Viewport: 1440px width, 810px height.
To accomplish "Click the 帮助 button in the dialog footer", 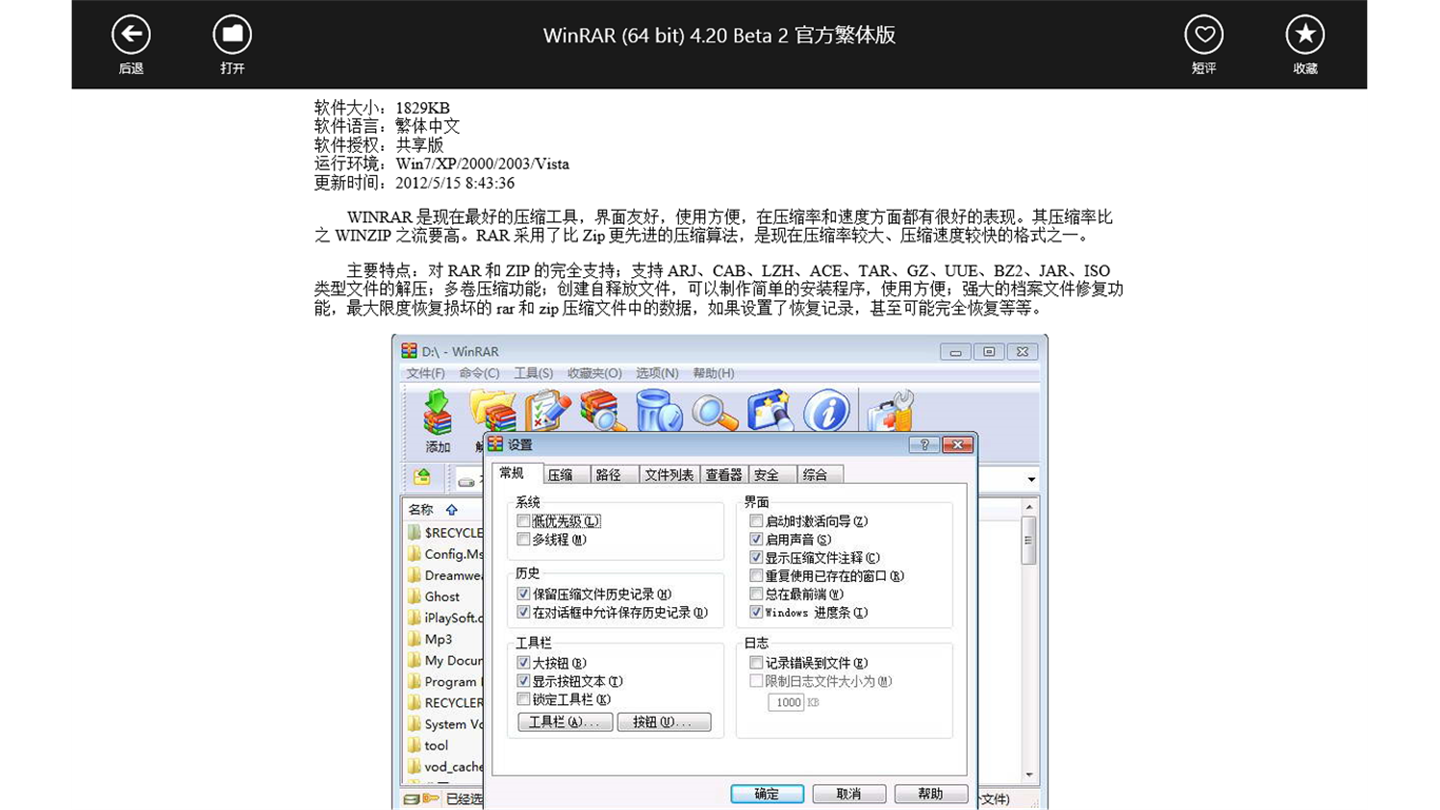I will (x=930, y=794).
